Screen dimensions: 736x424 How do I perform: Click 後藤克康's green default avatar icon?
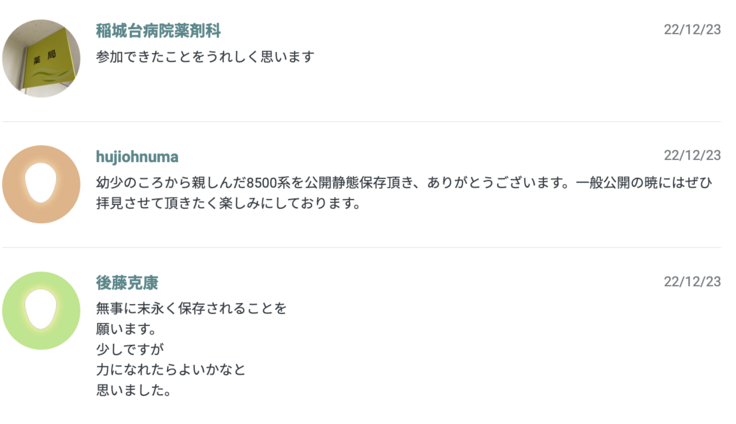[41, 310]
